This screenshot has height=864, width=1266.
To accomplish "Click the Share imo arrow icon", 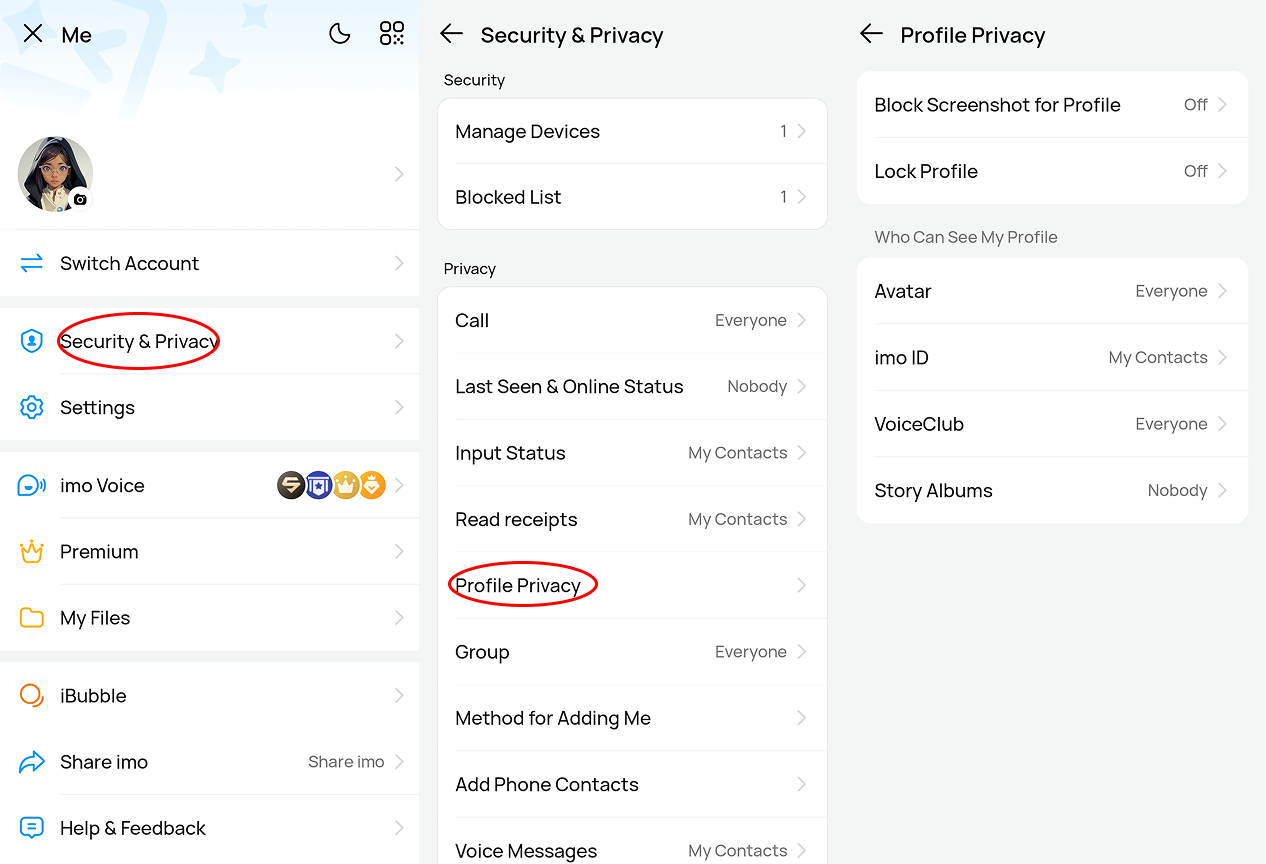I will tap(32, 762).
